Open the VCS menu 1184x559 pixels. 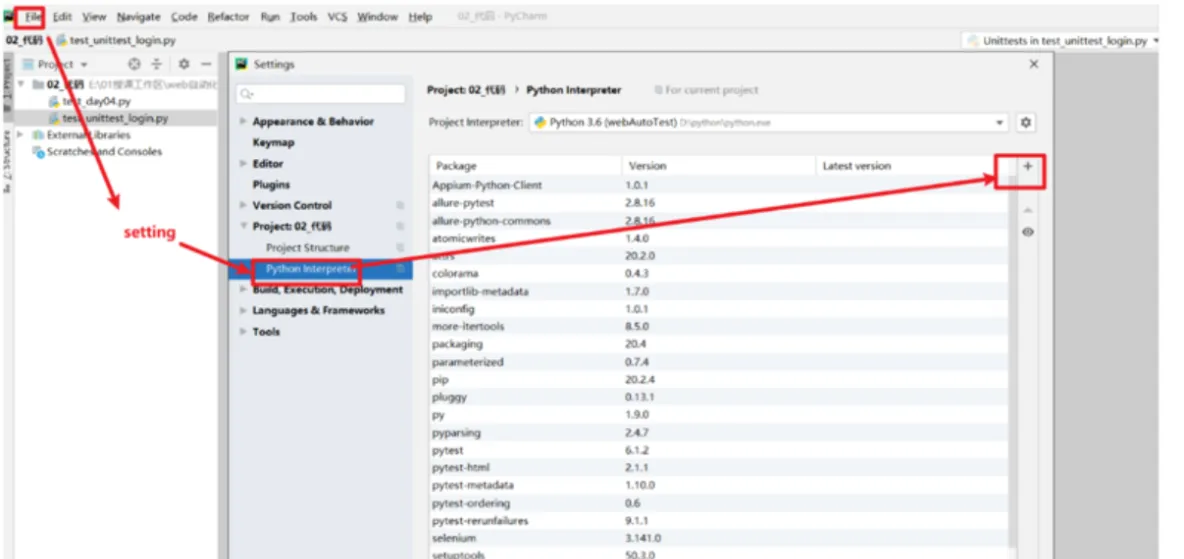pos(337,17)
